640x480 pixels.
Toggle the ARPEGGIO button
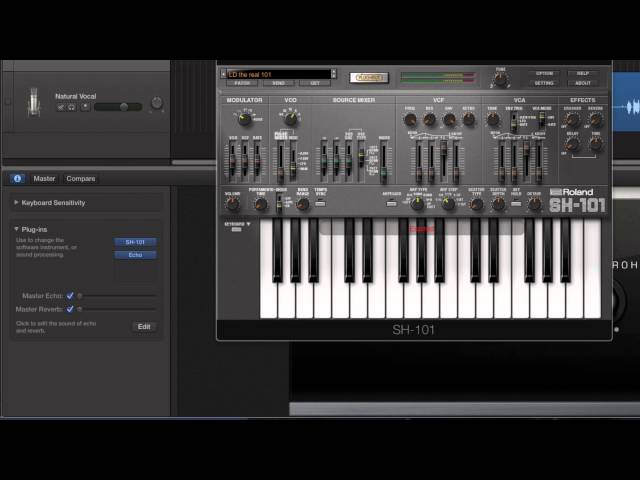tap(391, 203)
